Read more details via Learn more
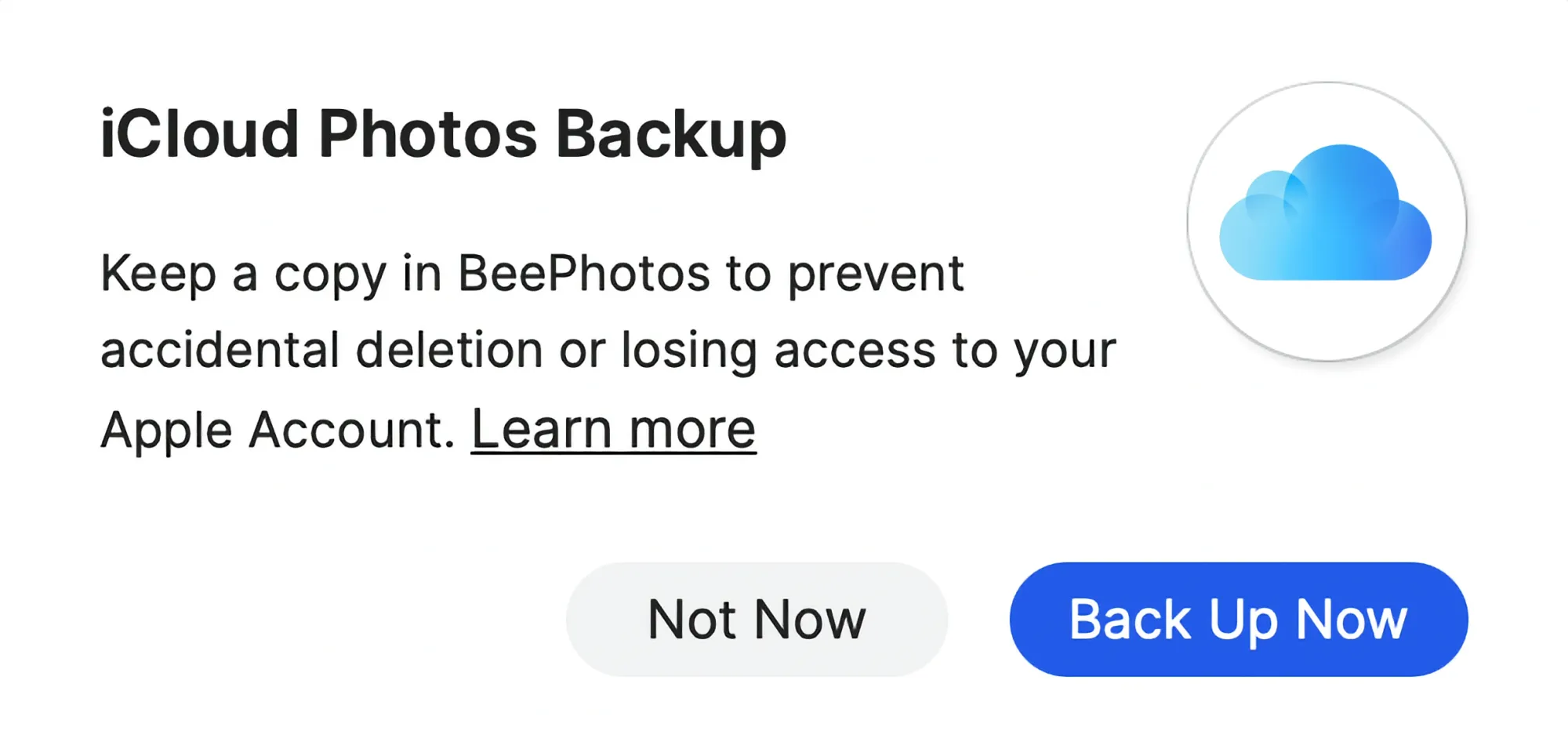This screenshot has width=1568, height=738. [613, 429]
